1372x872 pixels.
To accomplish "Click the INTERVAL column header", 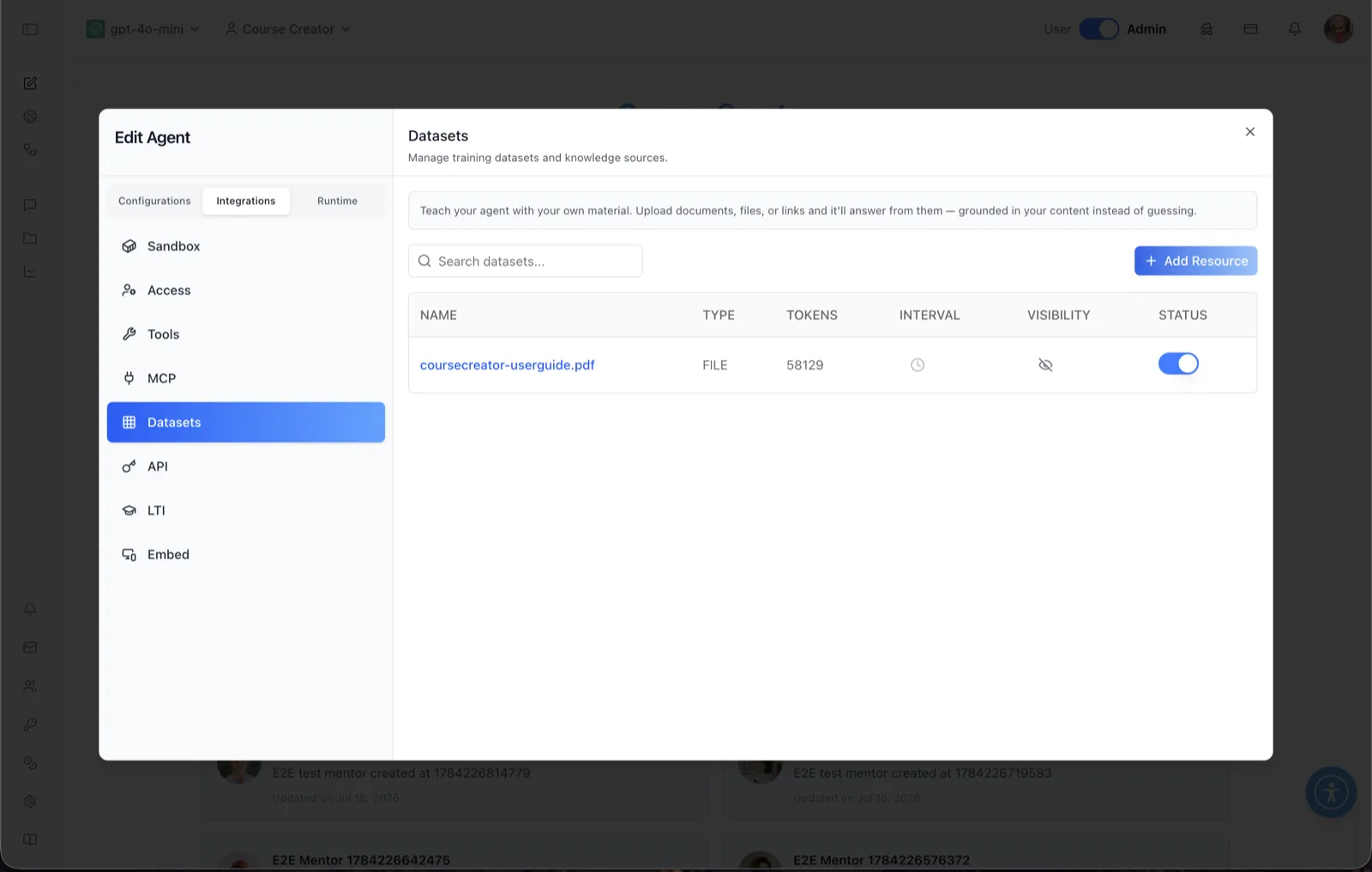I will [930, 315].
